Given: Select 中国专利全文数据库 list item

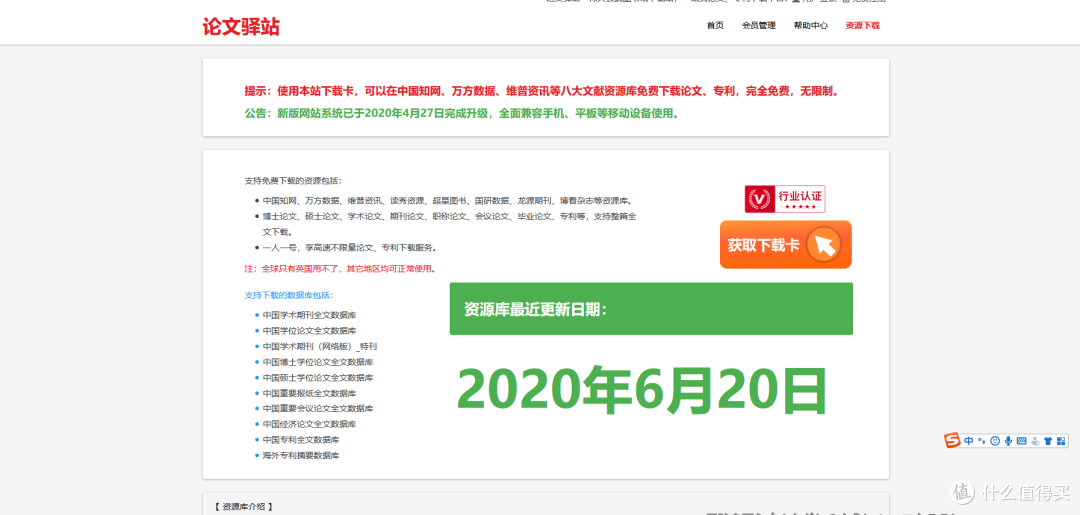Looking at the screenshot, I should [x=301, y=439].
